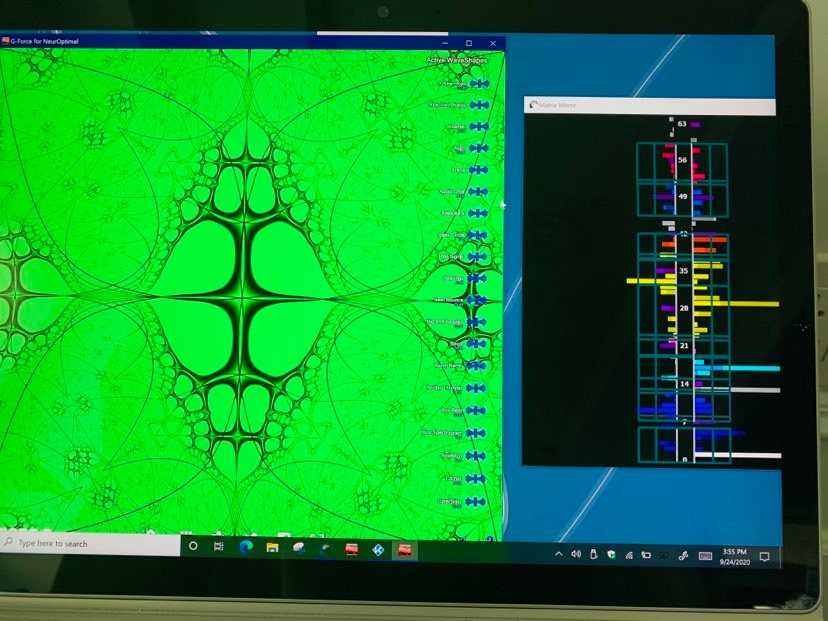The height and width of the screenshot is (621, 828).
Task: Click the 35 frequency label in Matrix Mirror
Action: [x=684, y=271]
